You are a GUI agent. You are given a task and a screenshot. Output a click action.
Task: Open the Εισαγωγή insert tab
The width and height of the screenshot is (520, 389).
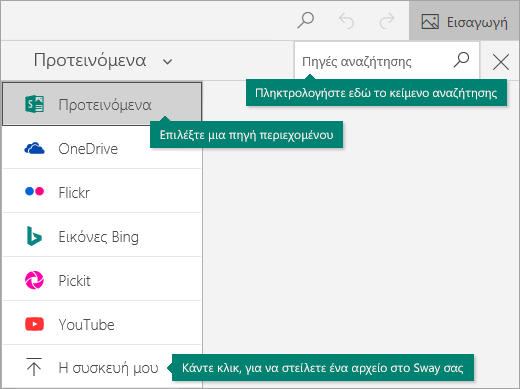464,21
